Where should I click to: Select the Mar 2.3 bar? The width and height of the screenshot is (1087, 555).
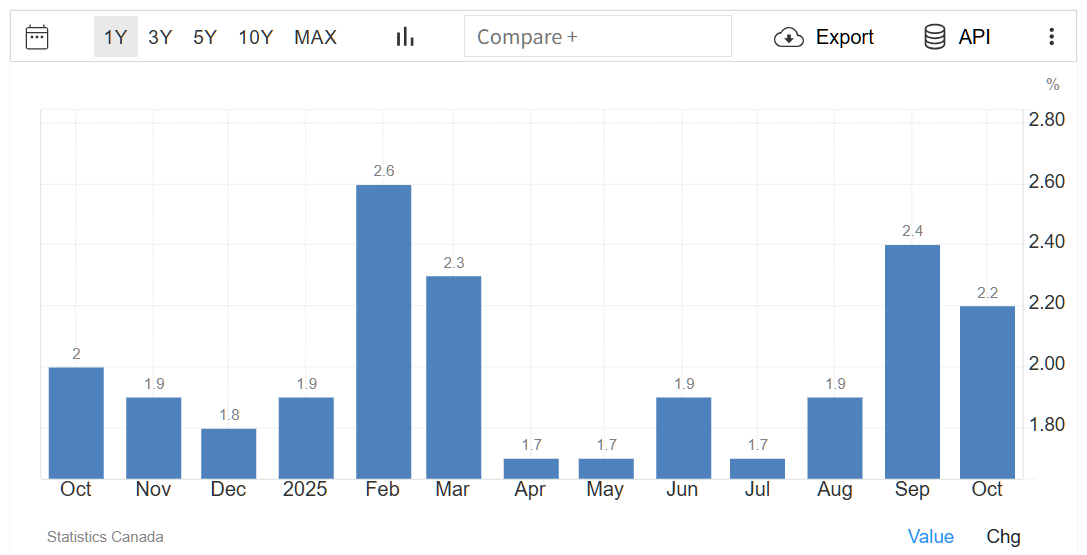point(453,377)
